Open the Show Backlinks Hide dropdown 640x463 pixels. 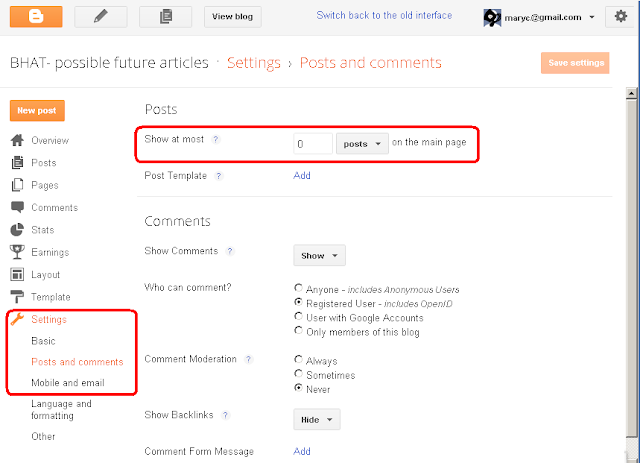(317, 420)
